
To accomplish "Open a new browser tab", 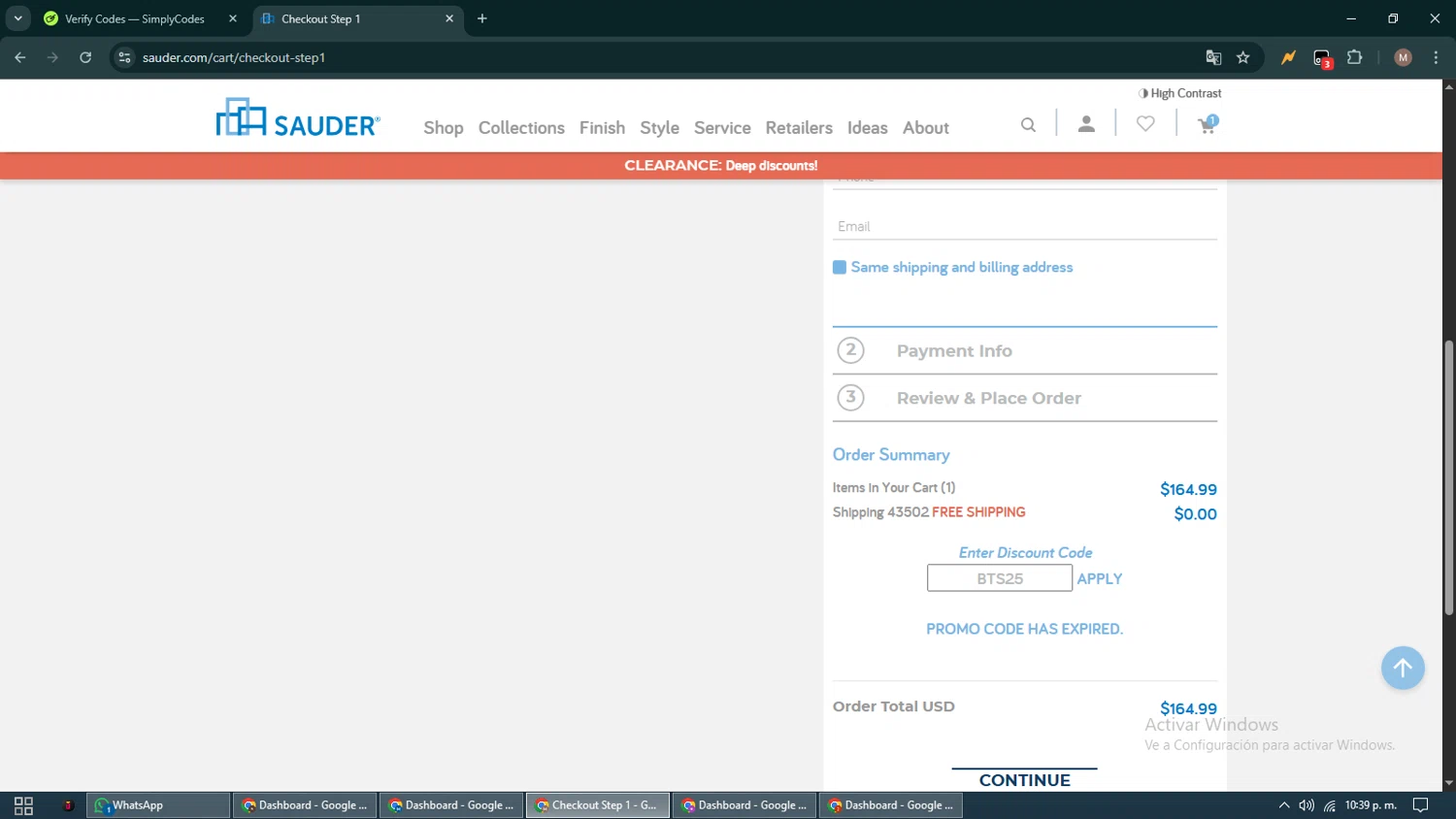I will coord(482,18).
